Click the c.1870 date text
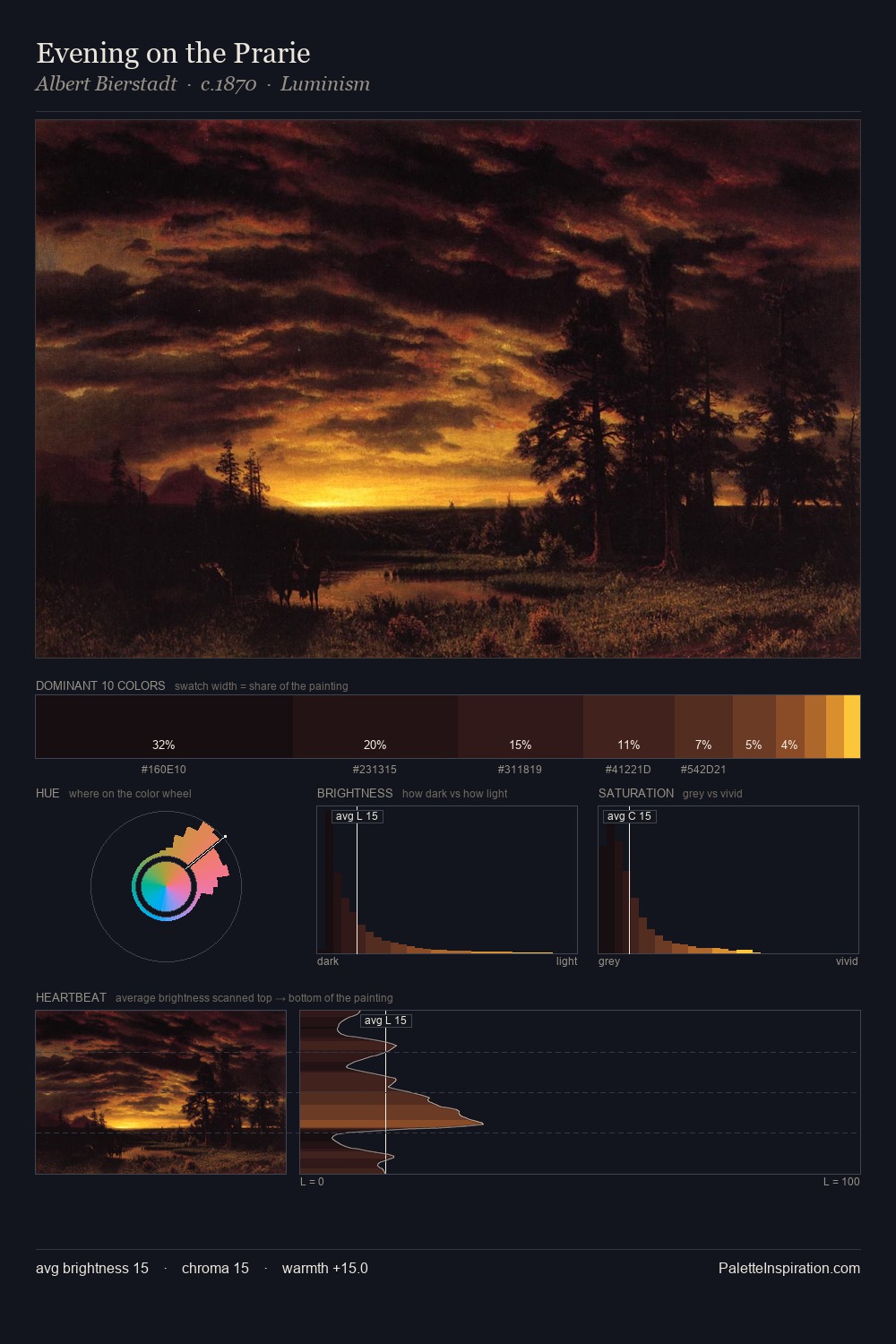This screenshot has width=896, height=1344. 228,84
